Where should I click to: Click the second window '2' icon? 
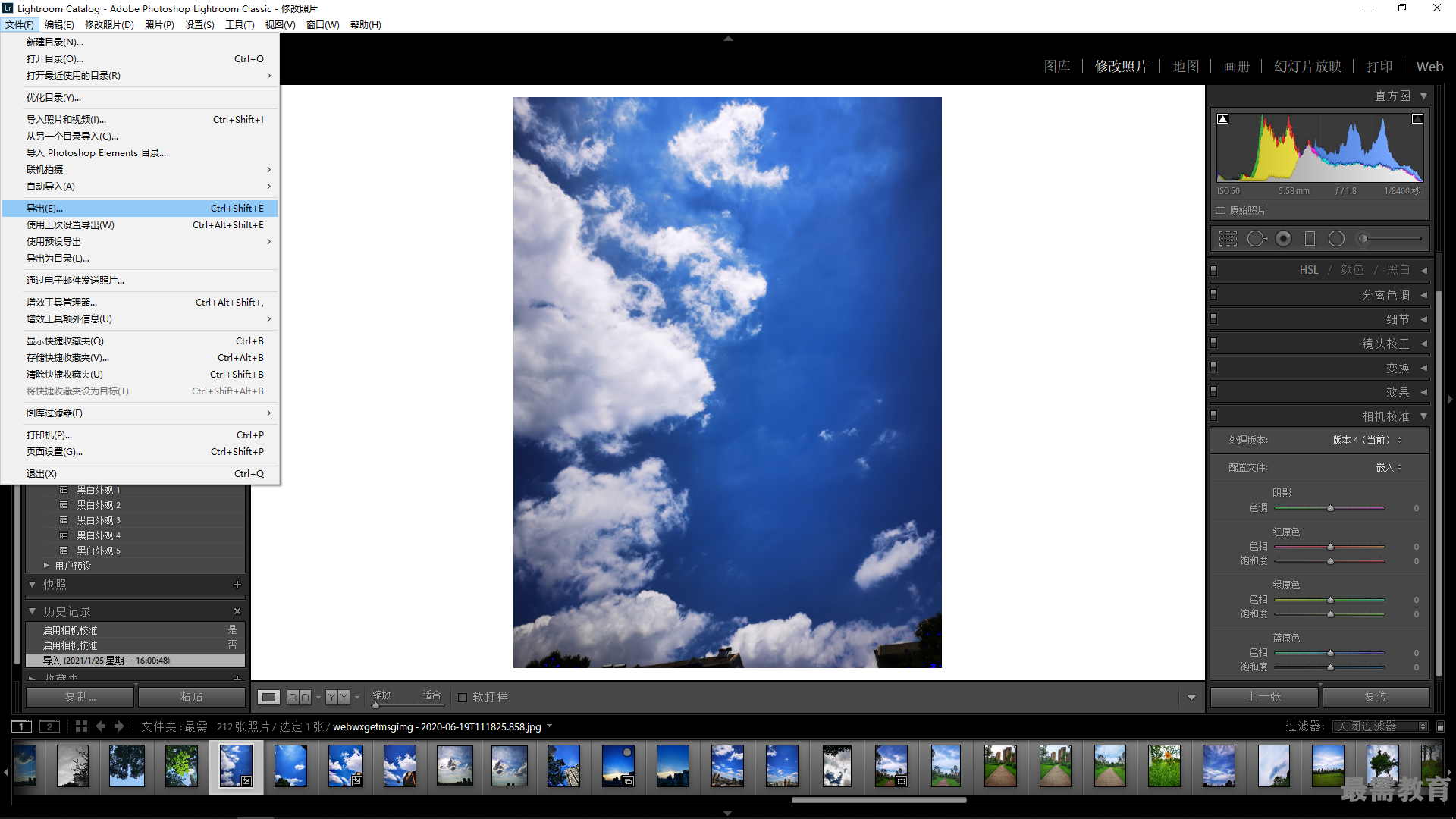coord(49,726)
